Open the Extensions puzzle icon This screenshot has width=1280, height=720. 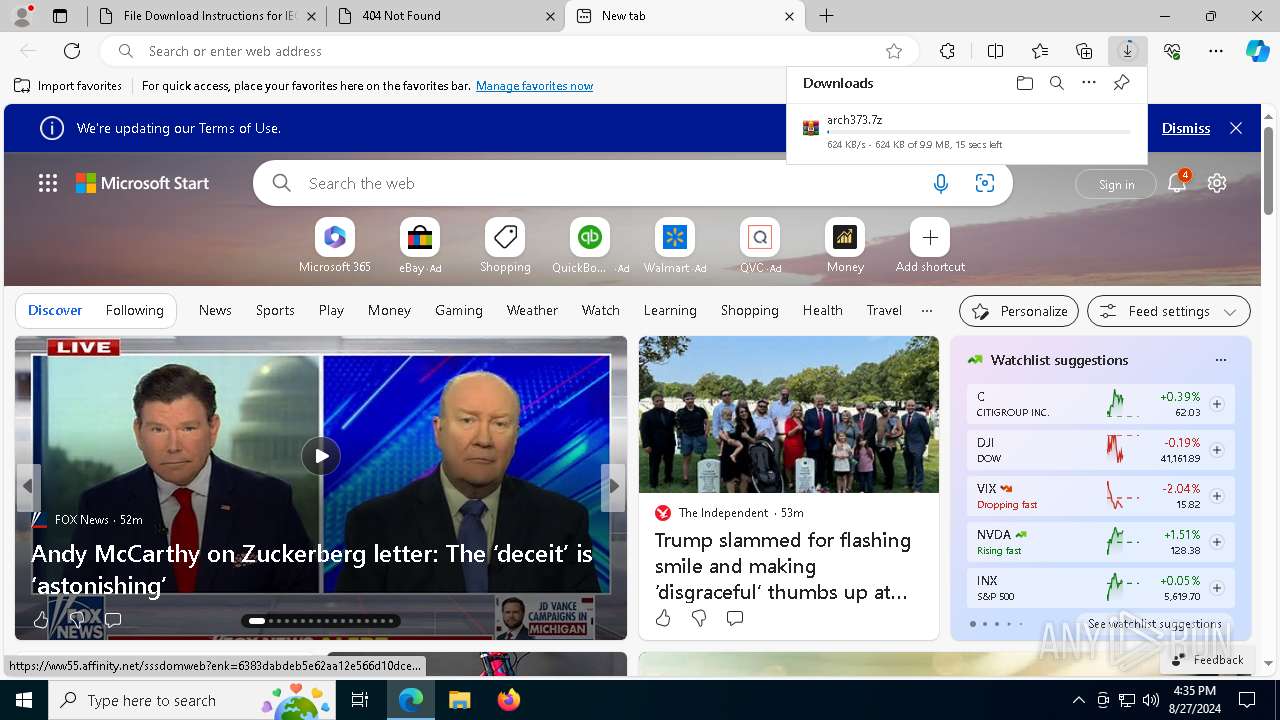coord(947,51)
